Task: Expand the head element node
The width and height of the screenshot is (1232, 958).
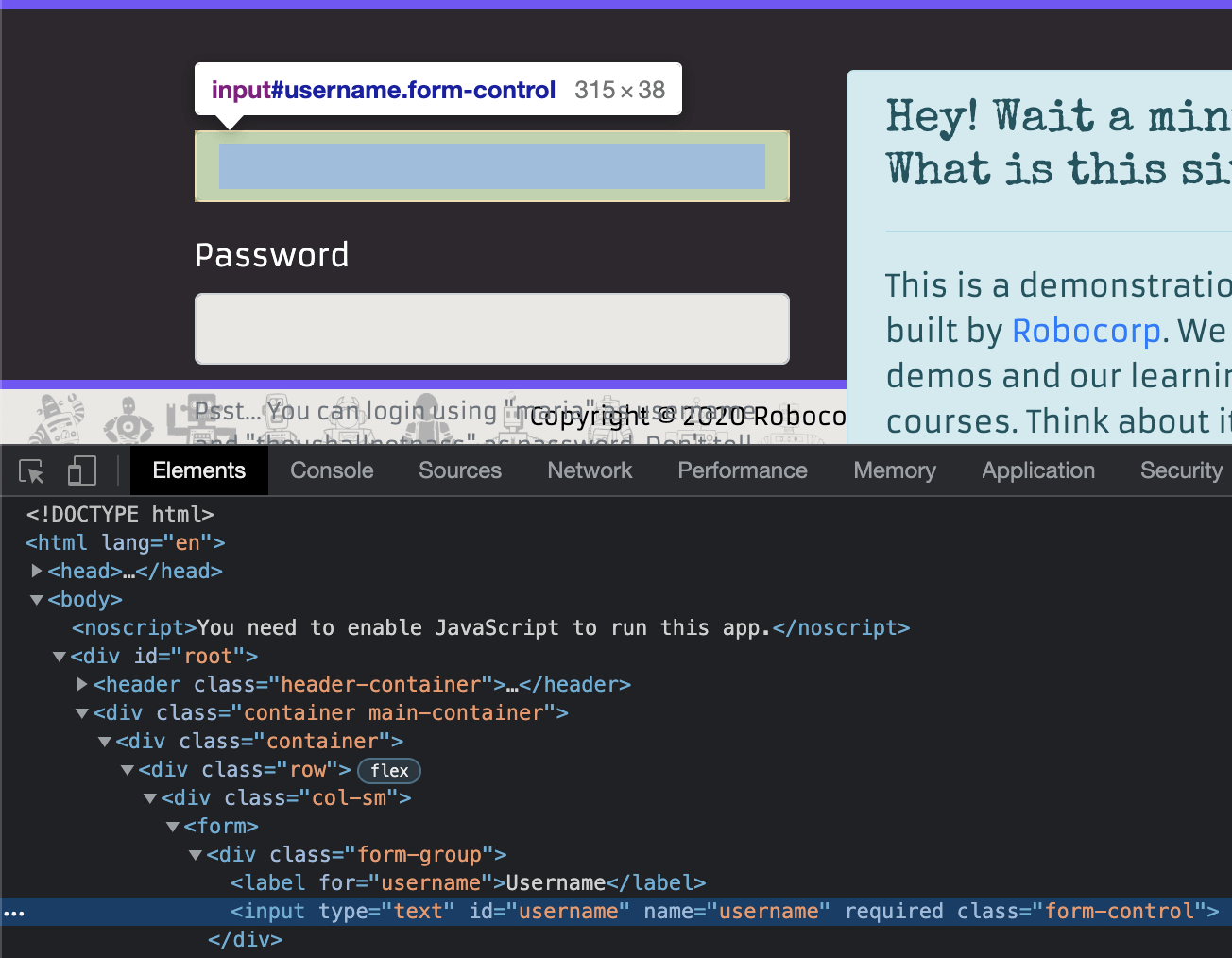Action: point(36,571)
